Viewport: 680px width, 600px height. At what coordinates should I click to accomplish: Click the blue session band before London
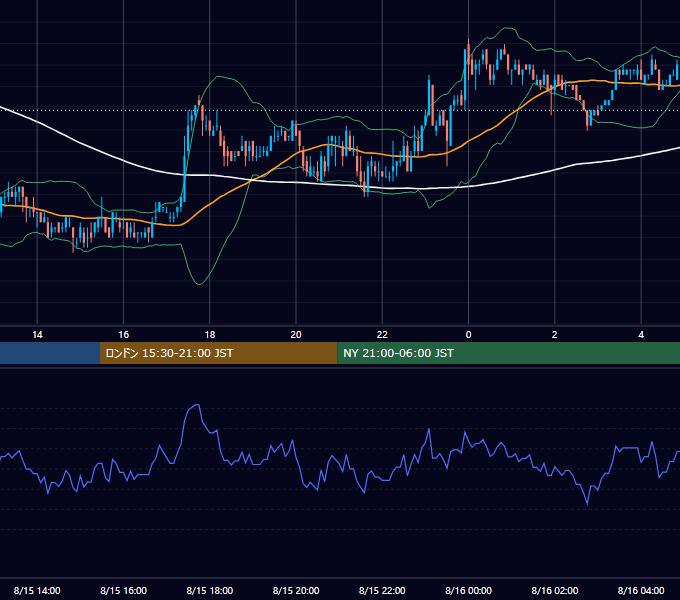pos(50,353)
